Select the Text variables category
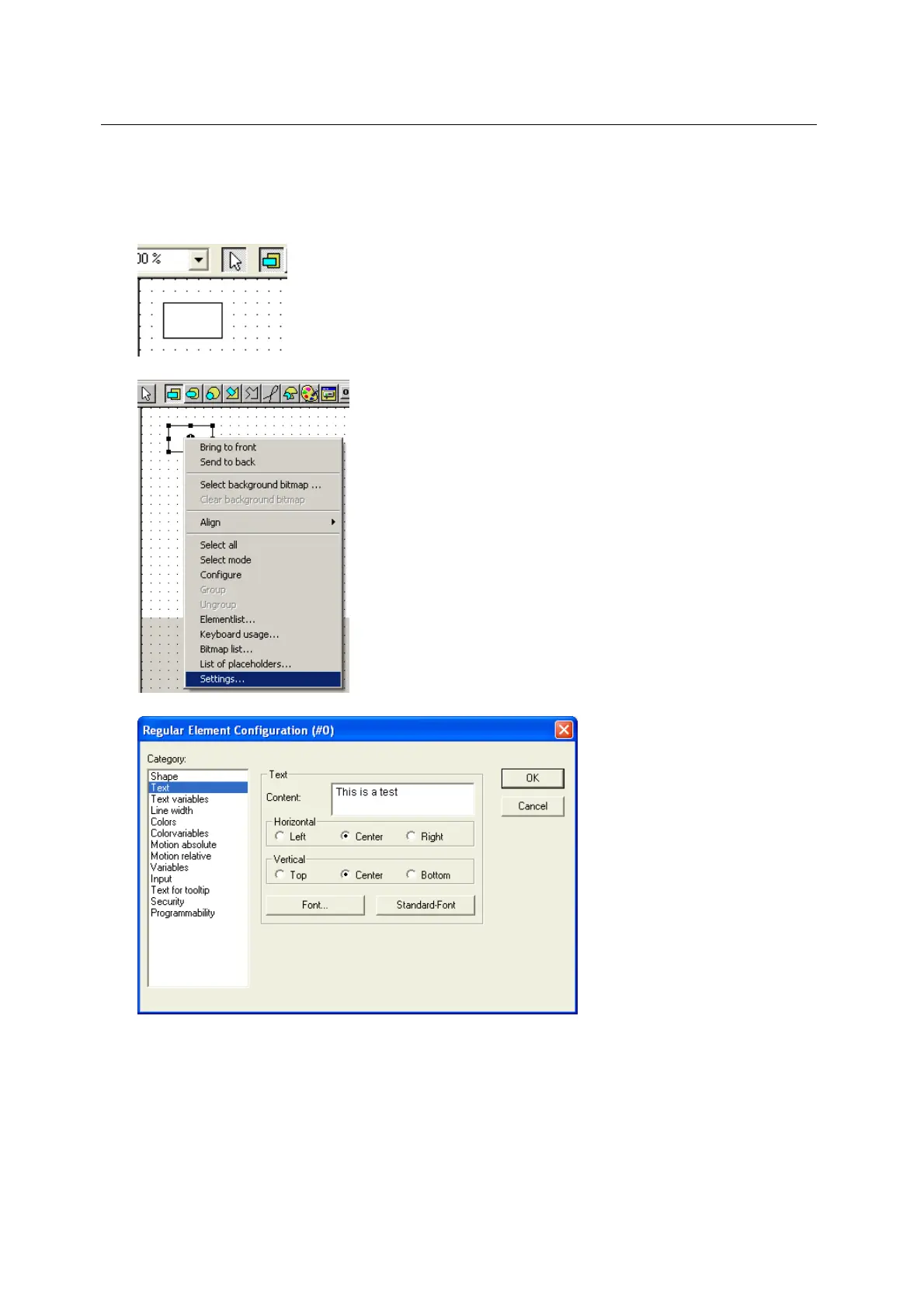 pyautogui.click(x=198, y=799)
